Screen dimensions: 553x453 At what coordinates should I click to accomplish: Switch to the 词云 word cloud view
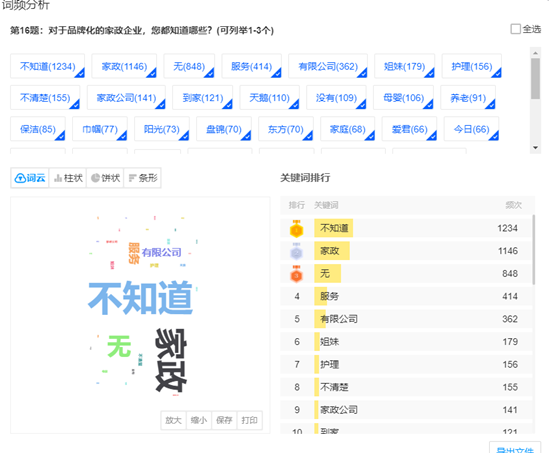pyautogui.click(x=30, y=178)
